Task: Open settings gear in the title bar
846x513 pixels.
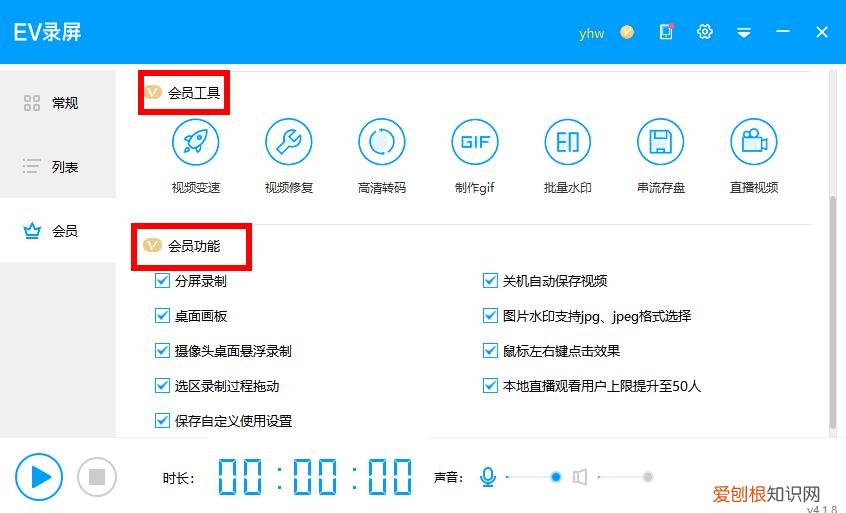Action: (x=705, y=32)
